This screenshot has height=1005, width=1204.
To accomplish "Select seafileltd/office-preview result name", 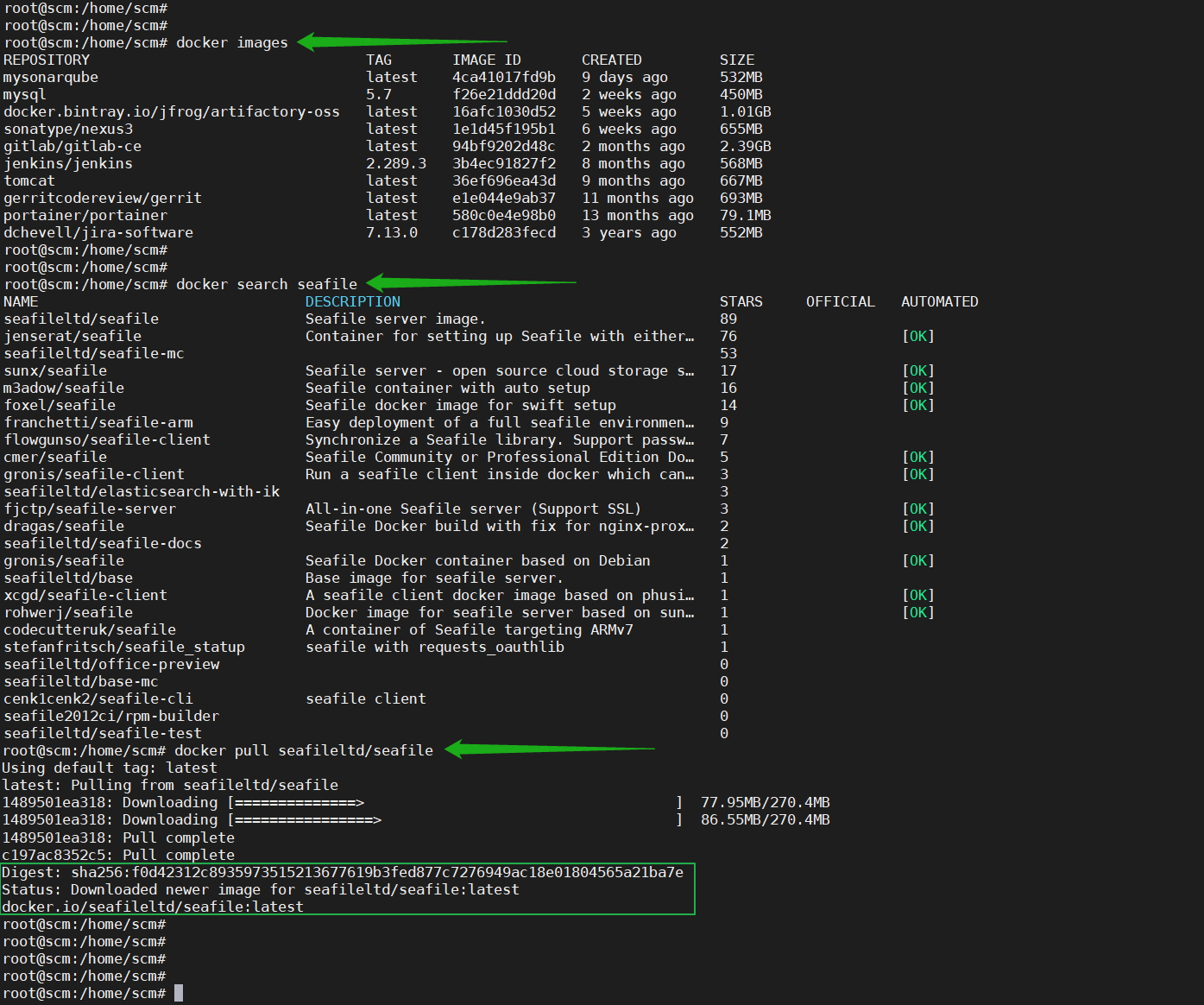I will click(111, 664).
